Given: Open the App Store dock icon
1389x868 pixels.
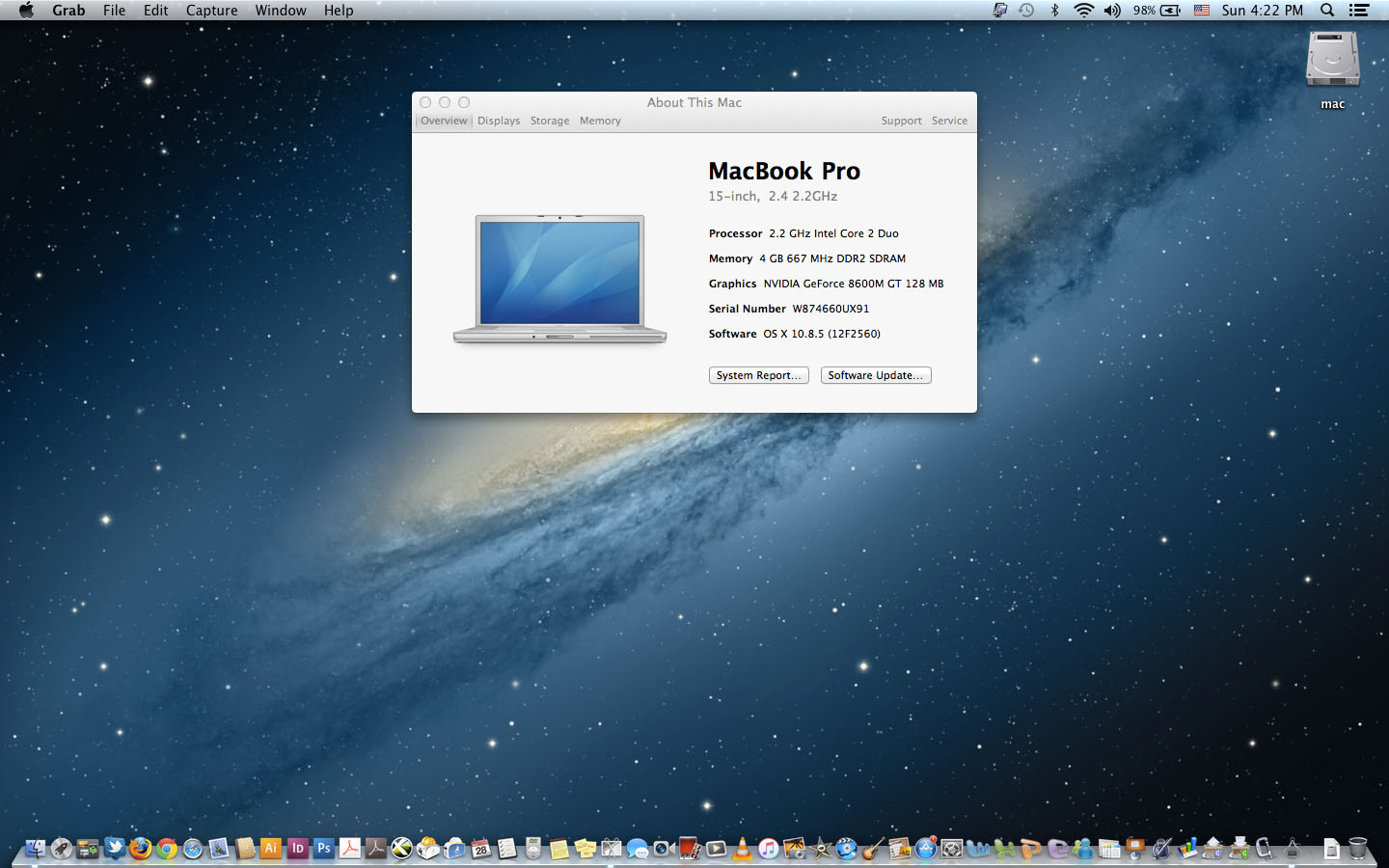Looking at the screenshot, I should (925, 848).
